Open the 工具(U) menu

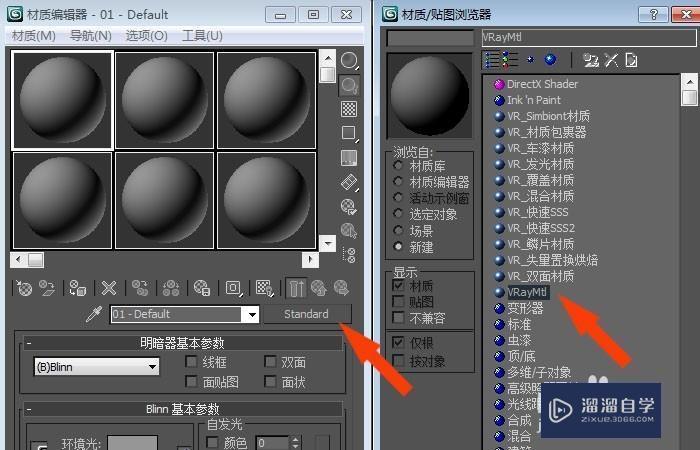pos(202,36)
